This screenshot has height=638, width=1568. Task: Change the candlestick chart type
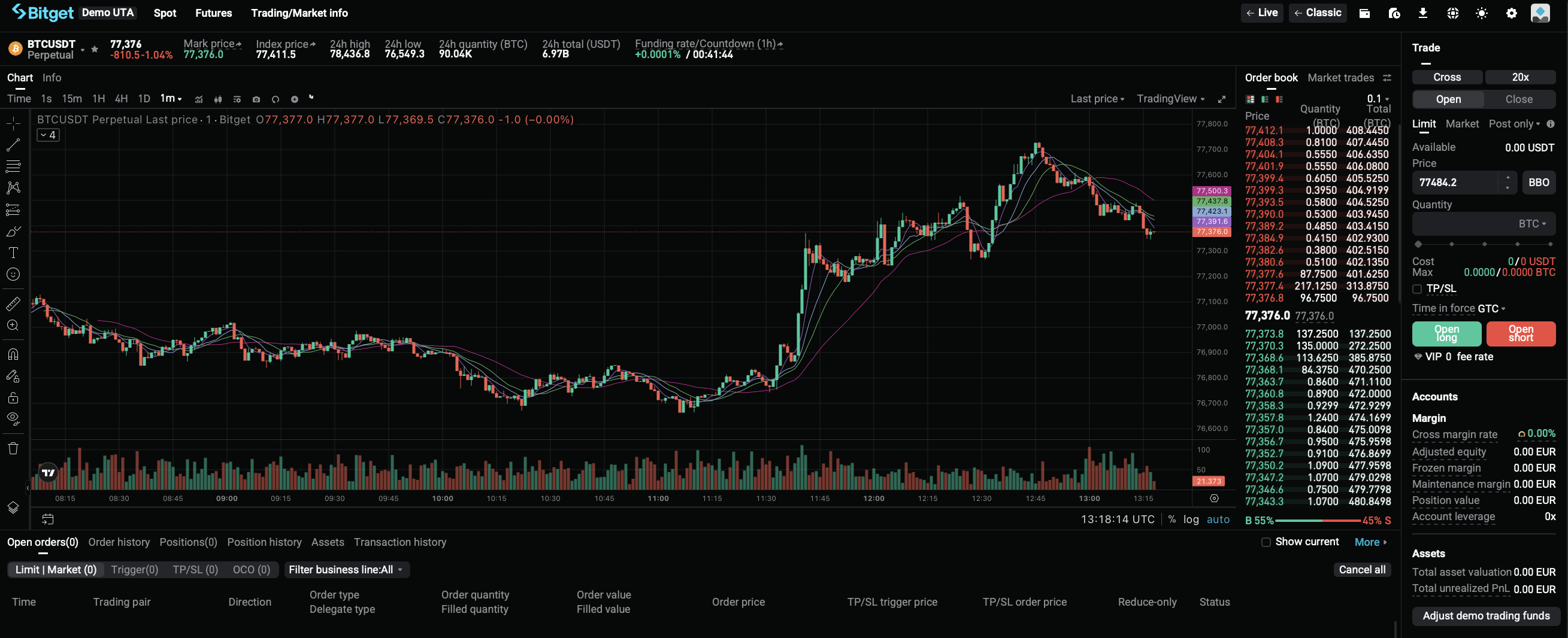click(218, 99)
